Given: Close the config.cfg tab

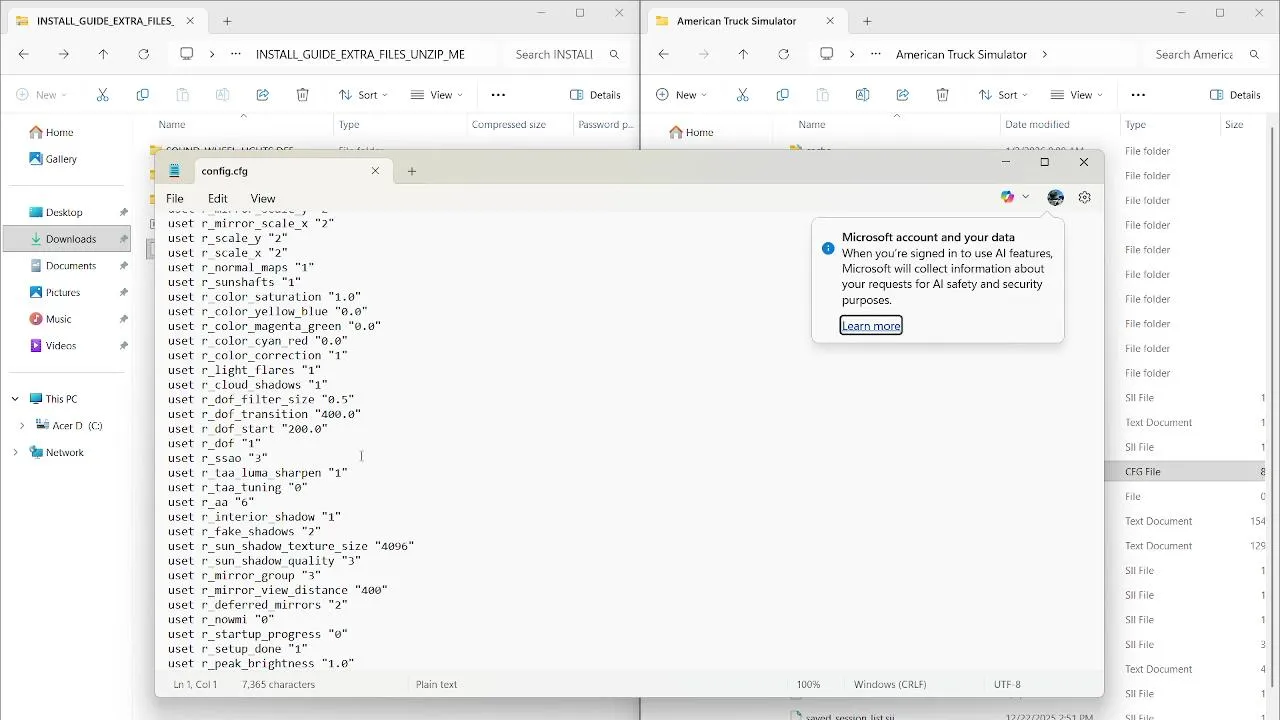Looking at the screenshot, I should pyautogui.click(x=375, y=171).
